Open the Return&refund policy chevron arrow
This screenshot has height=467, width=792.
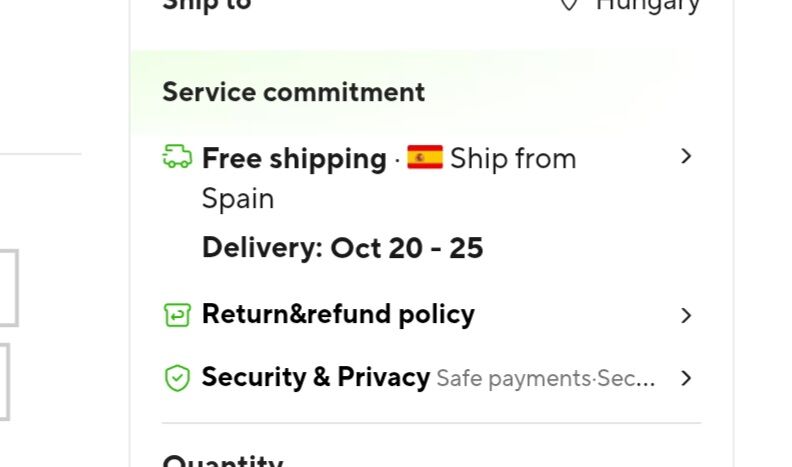tap(685, 315)
